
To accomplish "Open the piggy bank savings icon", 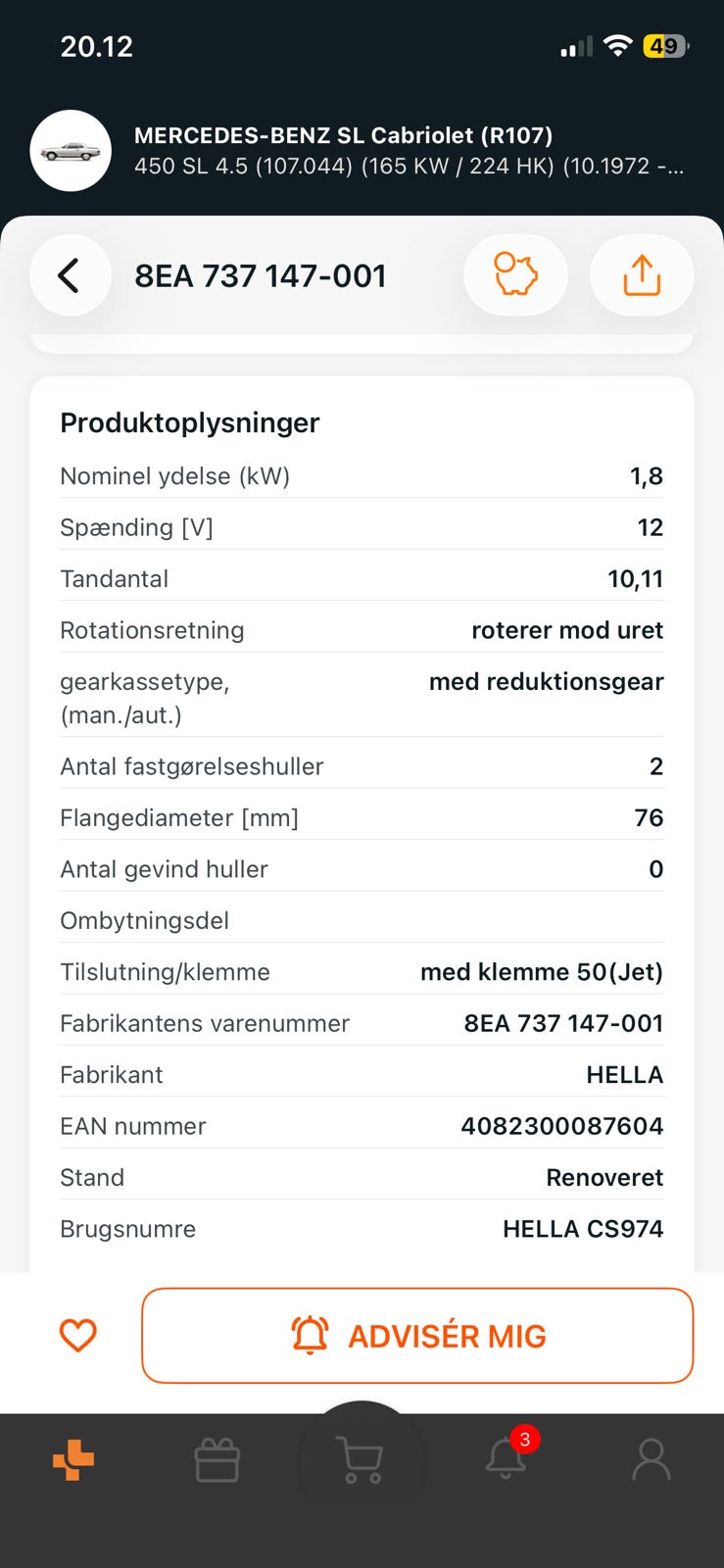I will coord(515,275).
